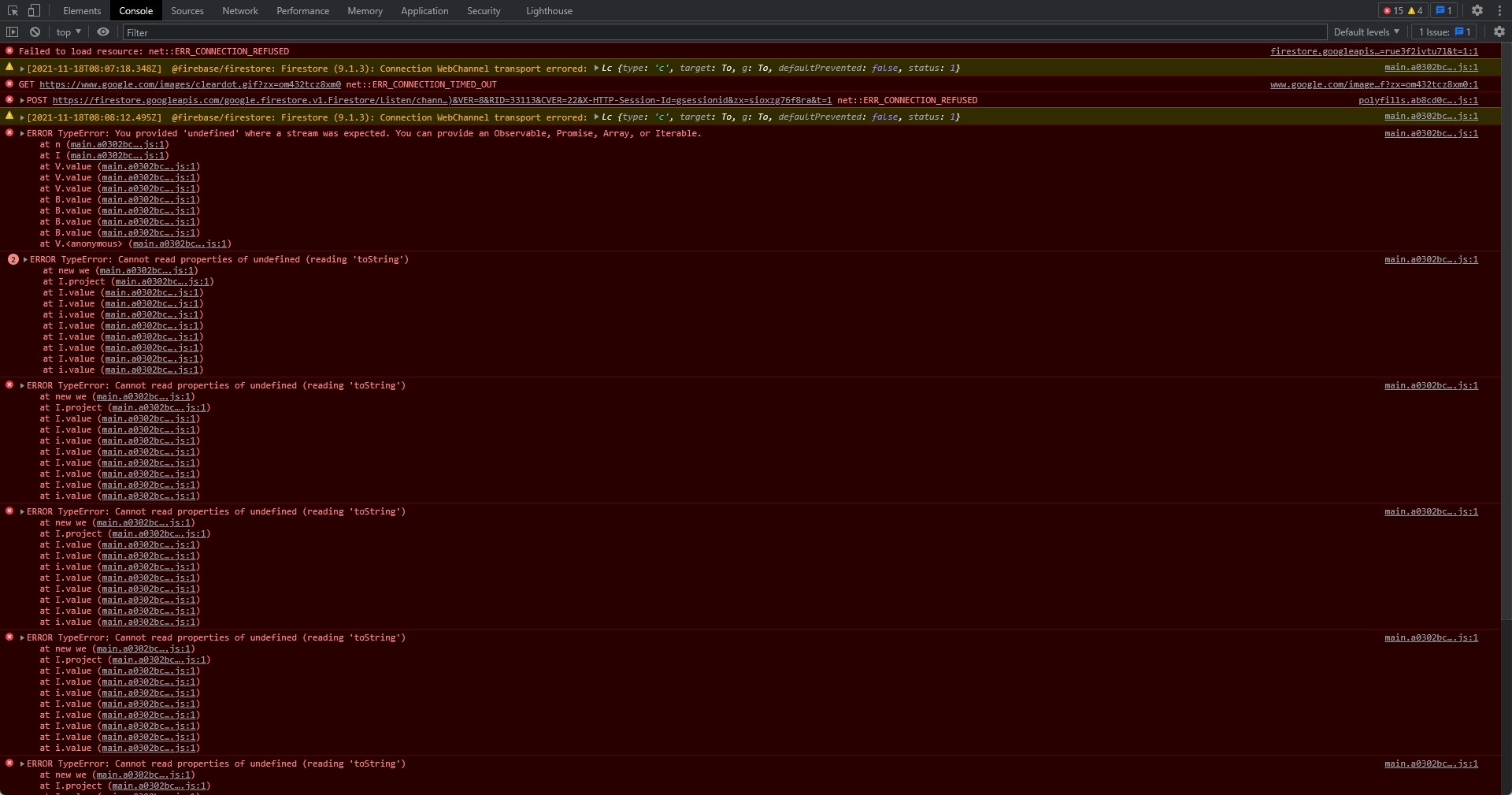Open the create live expression eye icon
This screenshot has width=1512, height=795.
tap(102, 32)
